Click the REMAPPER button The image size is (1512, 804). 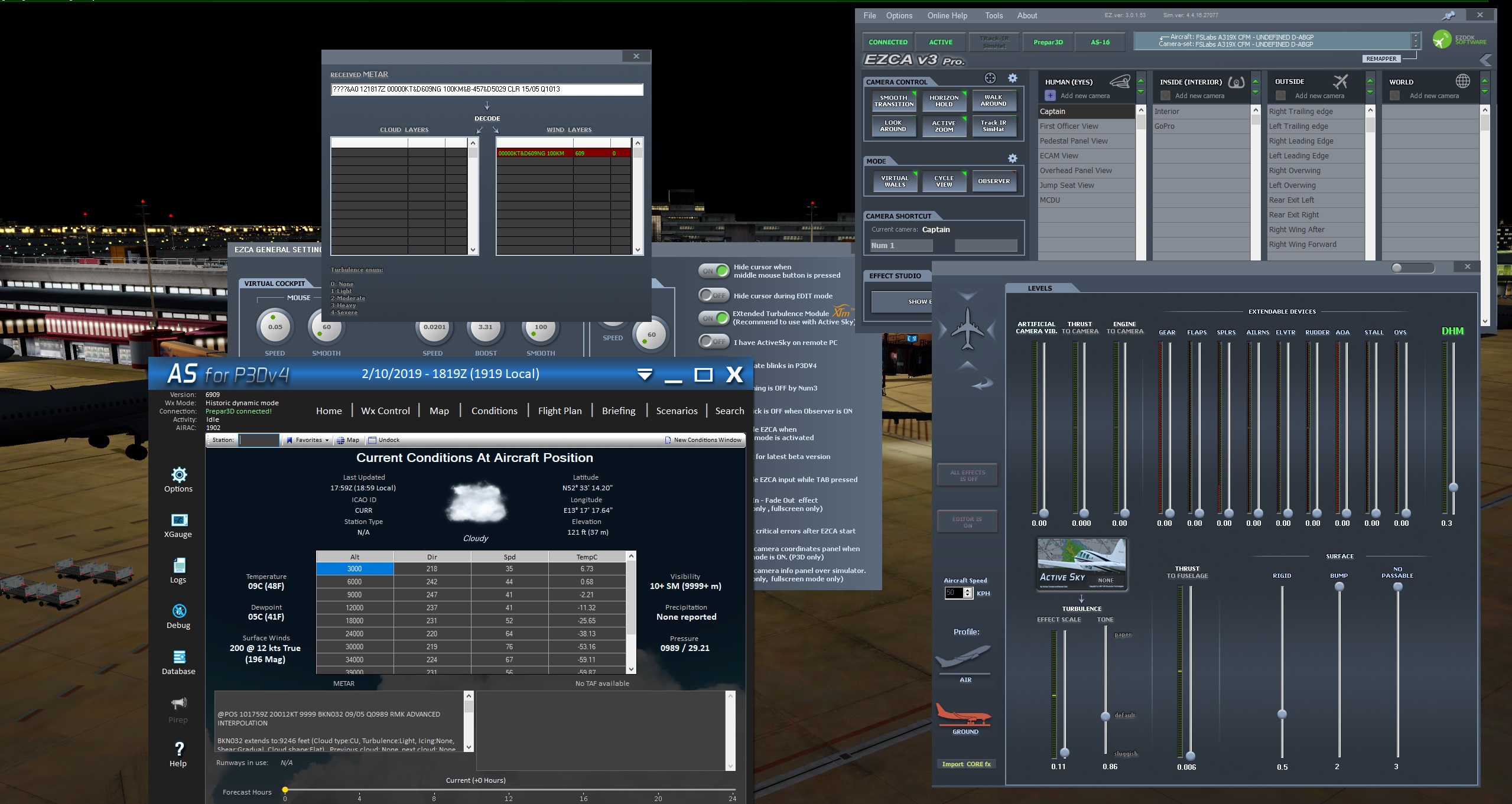click(1381, 59)
